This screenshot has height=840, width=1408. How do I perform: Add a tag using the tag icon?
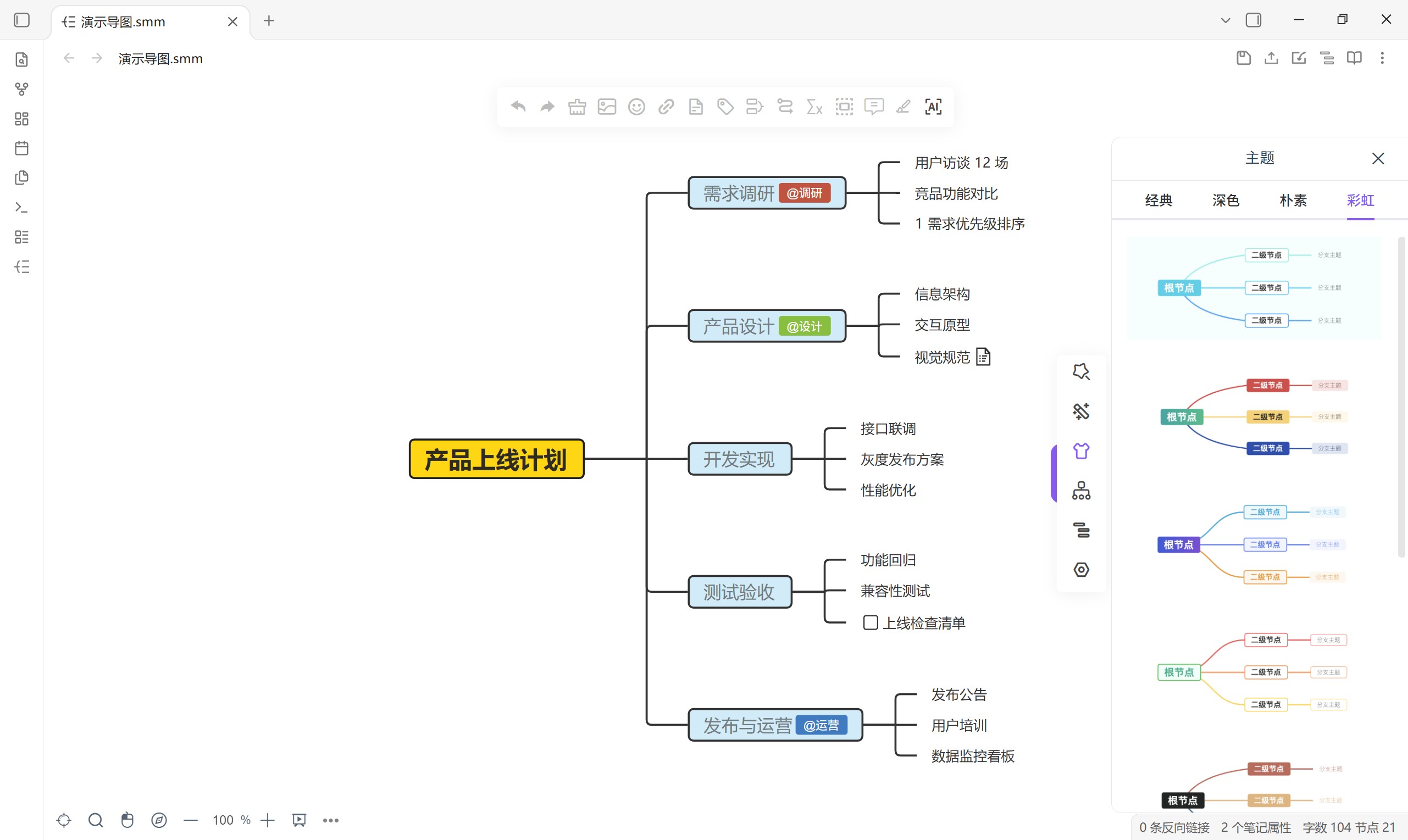[726, 107]
